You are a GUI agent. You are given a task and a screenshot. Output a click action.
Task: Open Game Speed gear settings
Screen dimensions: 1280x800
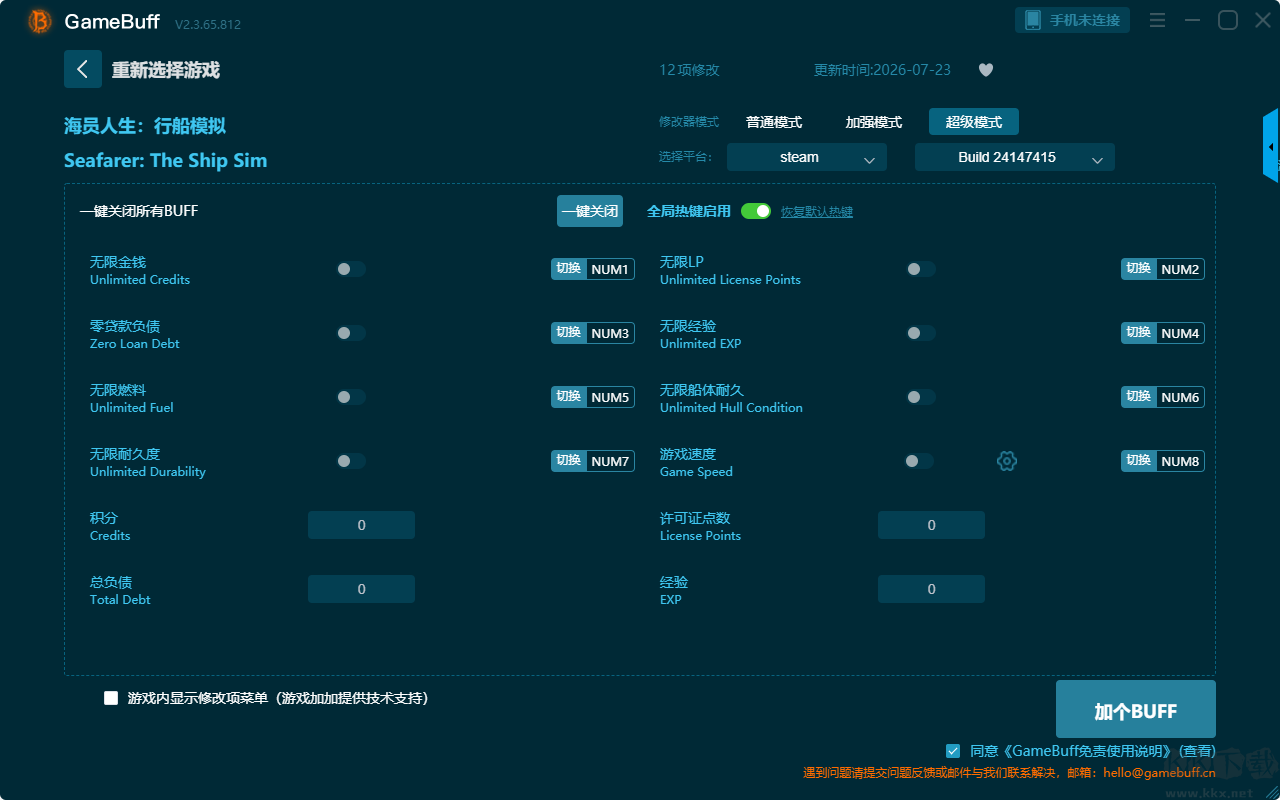pyautogui.click(x=1007, y=461)
